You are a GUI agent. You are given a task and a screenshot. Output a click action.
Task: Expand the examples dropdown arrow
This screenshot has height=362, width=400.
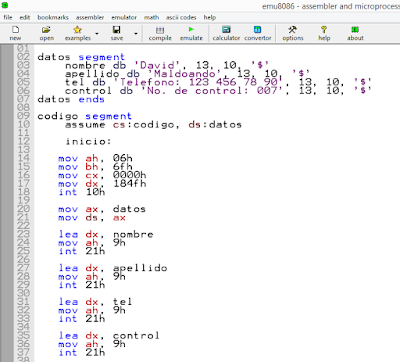click(x=97, y=34)
